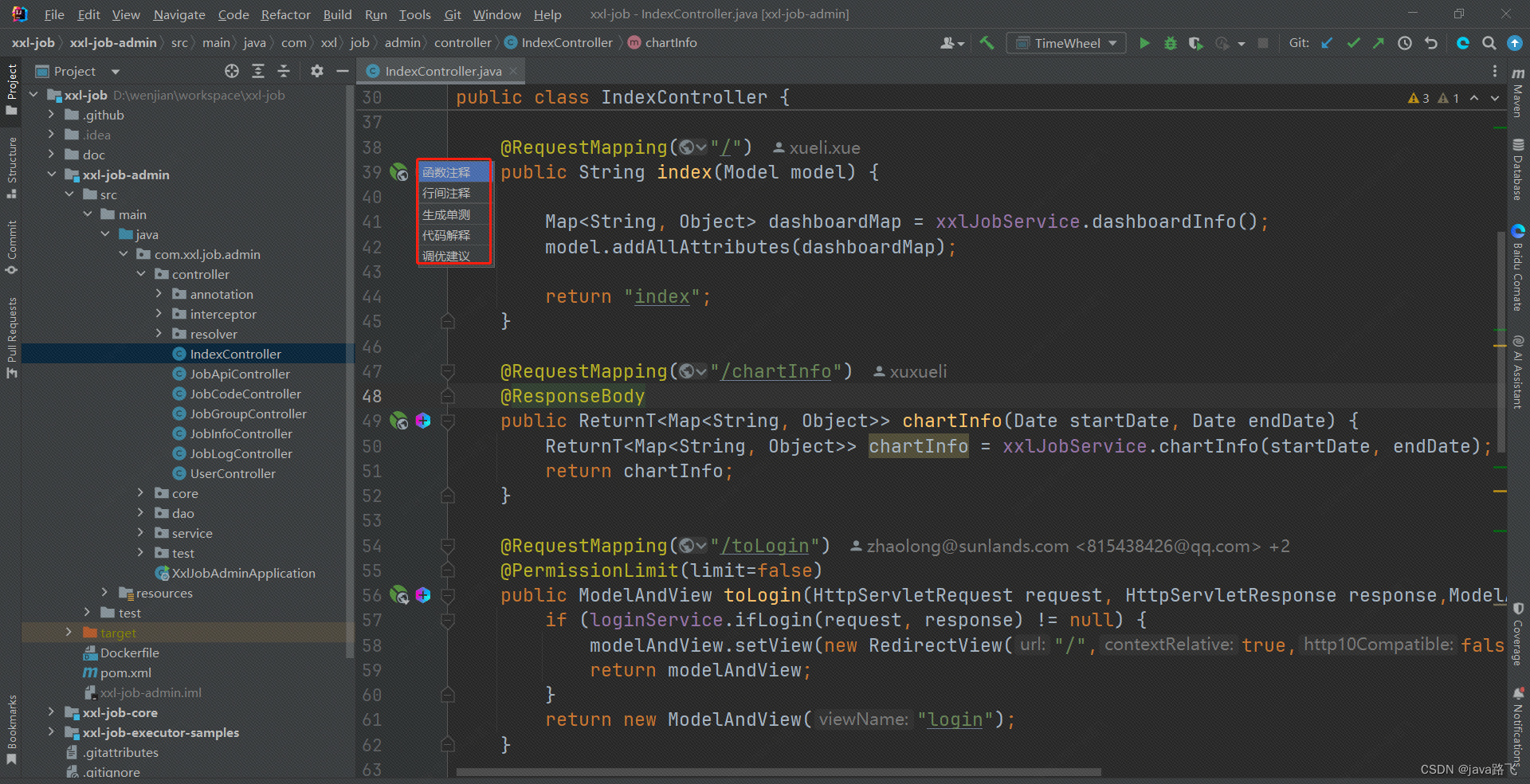Open the TimeWheel run configuration dropdown
This screenshot has width=1530, height=784.
tap(1066, 43)
